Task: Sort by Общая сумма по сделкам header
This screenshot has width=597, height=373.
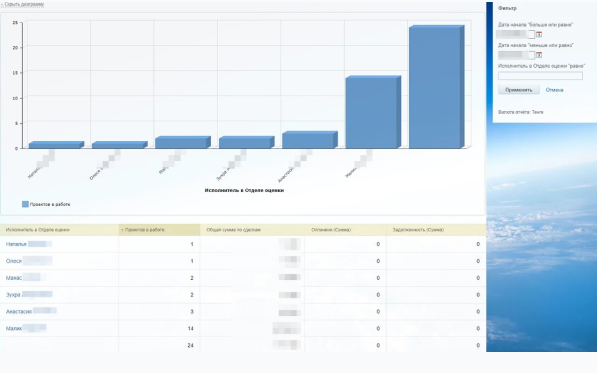Action: (x=233, y=230)
